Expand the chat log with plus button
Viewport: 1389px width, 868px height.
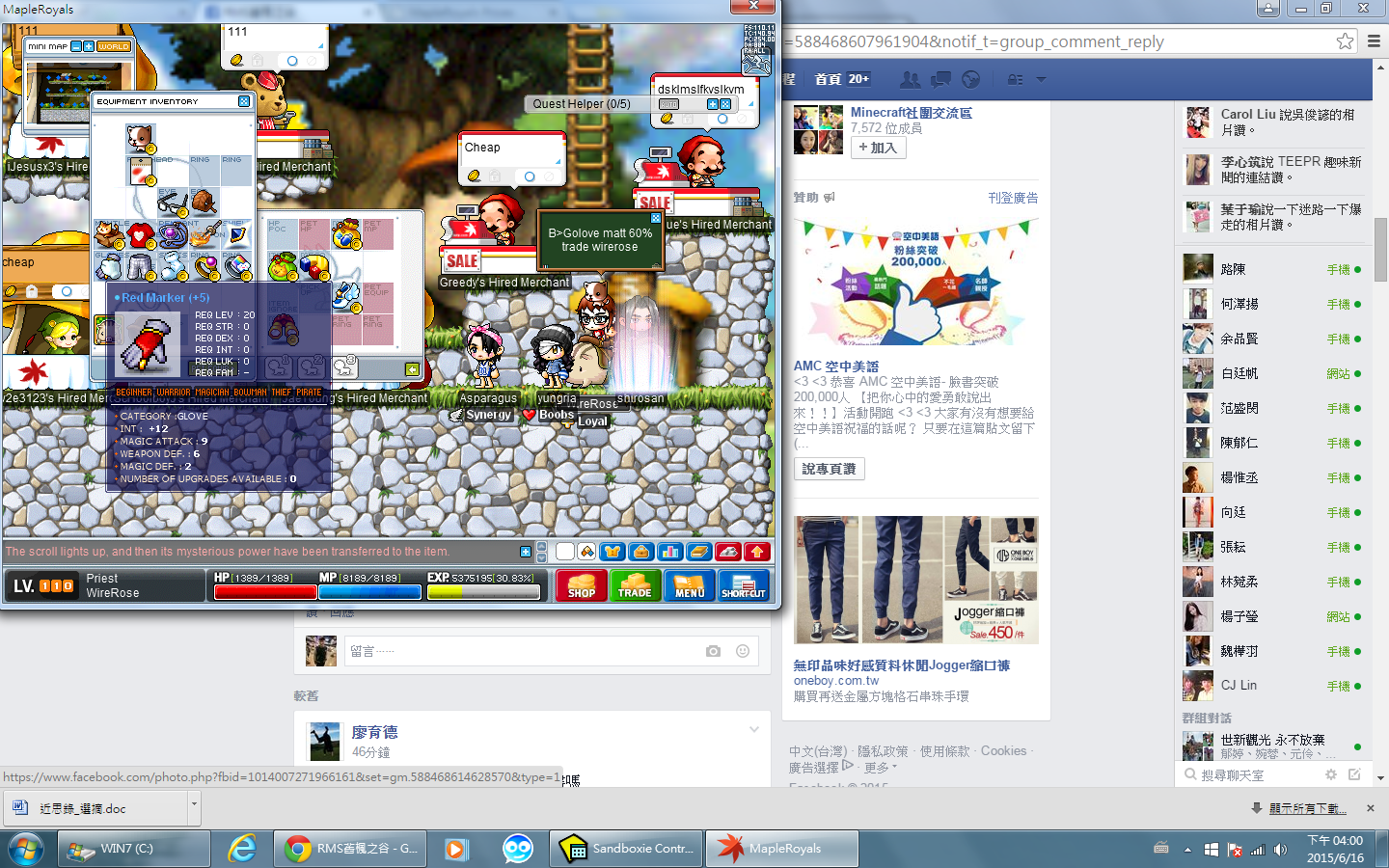click(x=526, y=552)
